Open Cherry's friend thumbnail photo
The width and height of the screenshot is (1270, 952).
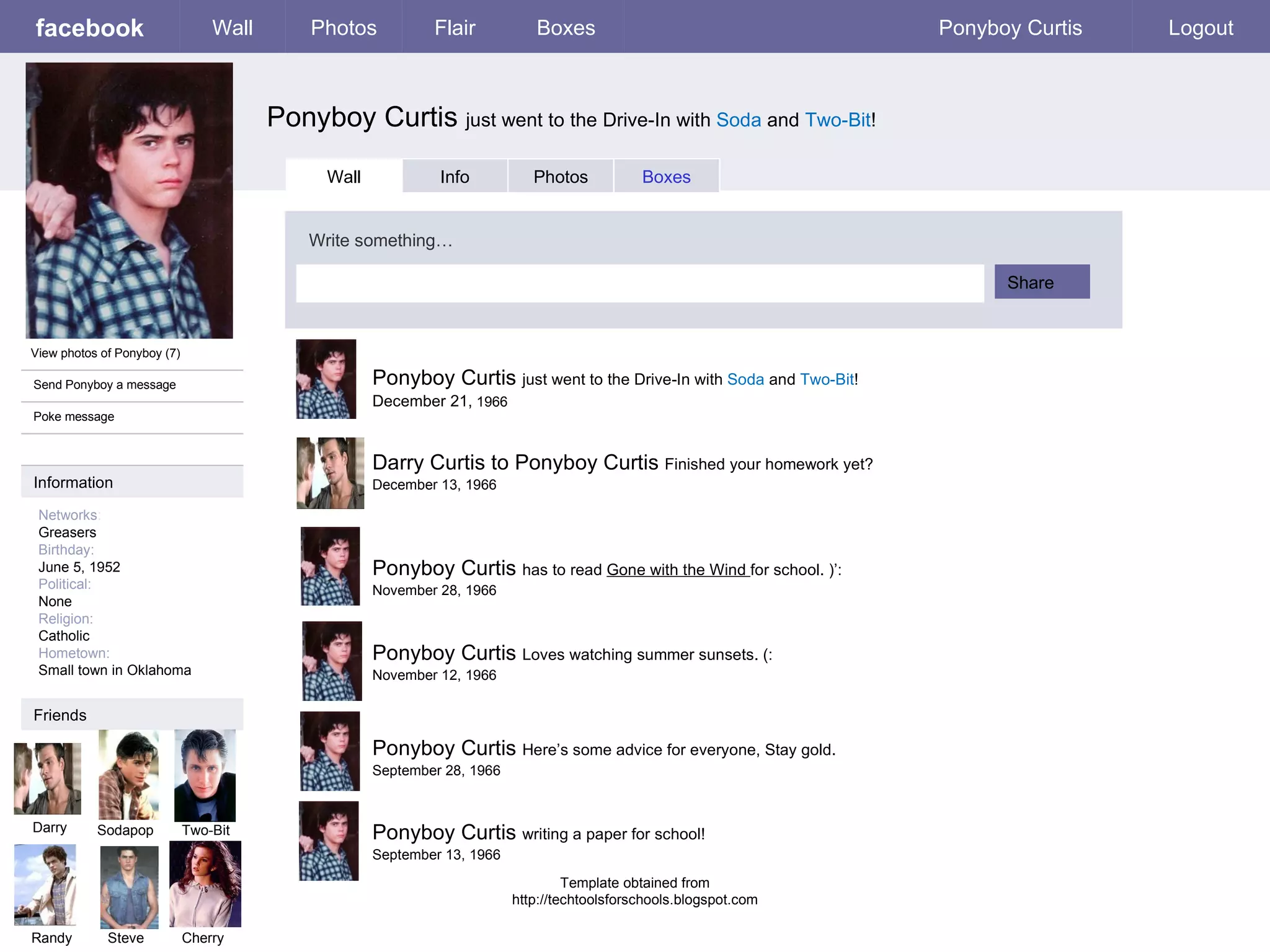(205, 884)
